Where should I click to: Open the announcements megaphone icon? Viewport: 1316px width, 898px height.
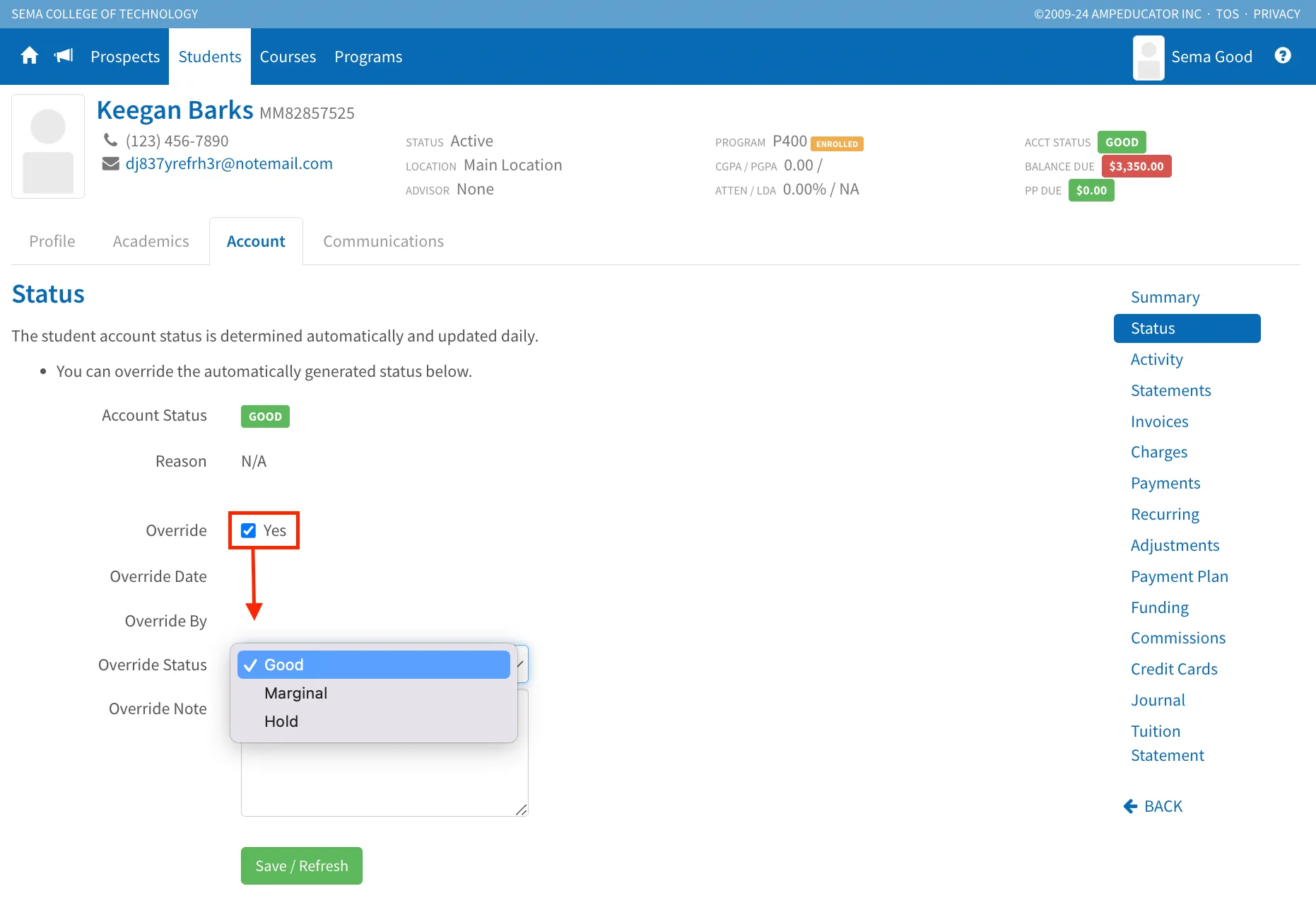click(x=64, y=56)
